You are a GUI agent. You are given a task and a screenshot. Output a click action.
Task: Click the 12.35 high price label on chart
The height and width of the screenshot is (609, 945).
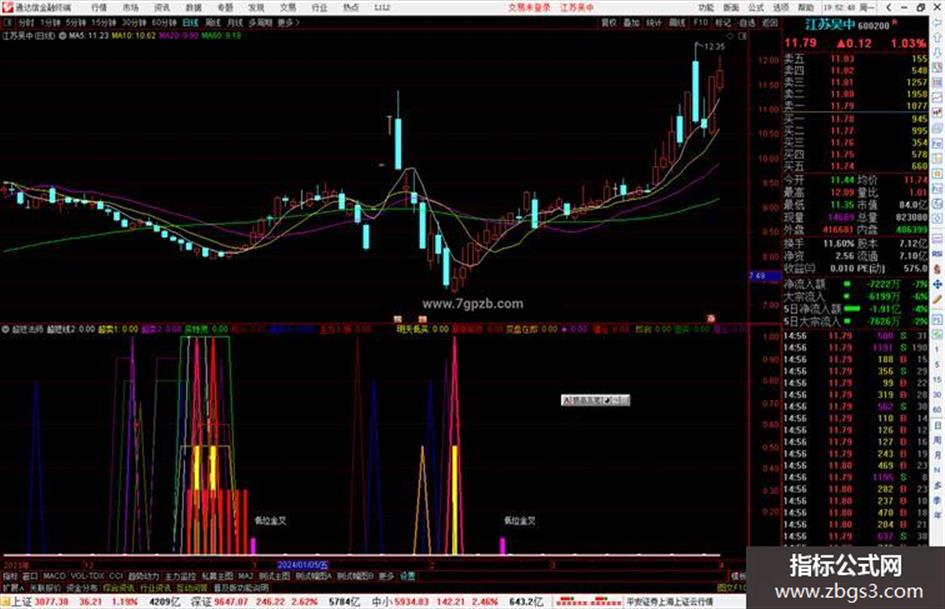tap(714, 46)
